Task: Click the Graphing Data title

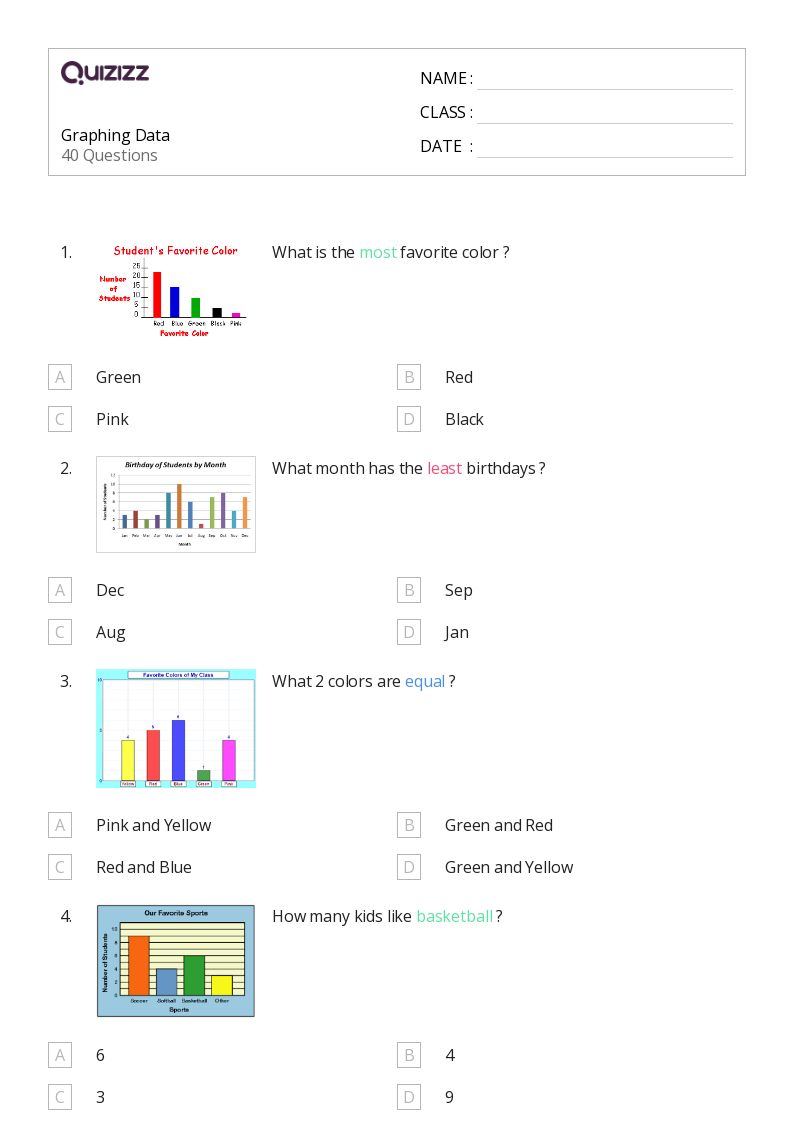Action: point(115,135)
